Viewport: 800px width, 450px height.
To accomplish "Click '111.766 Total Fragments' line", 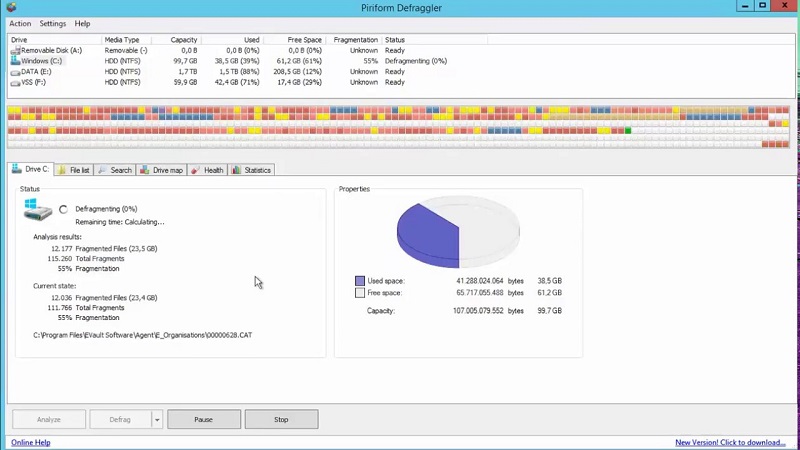I will [x=86, y=308].
